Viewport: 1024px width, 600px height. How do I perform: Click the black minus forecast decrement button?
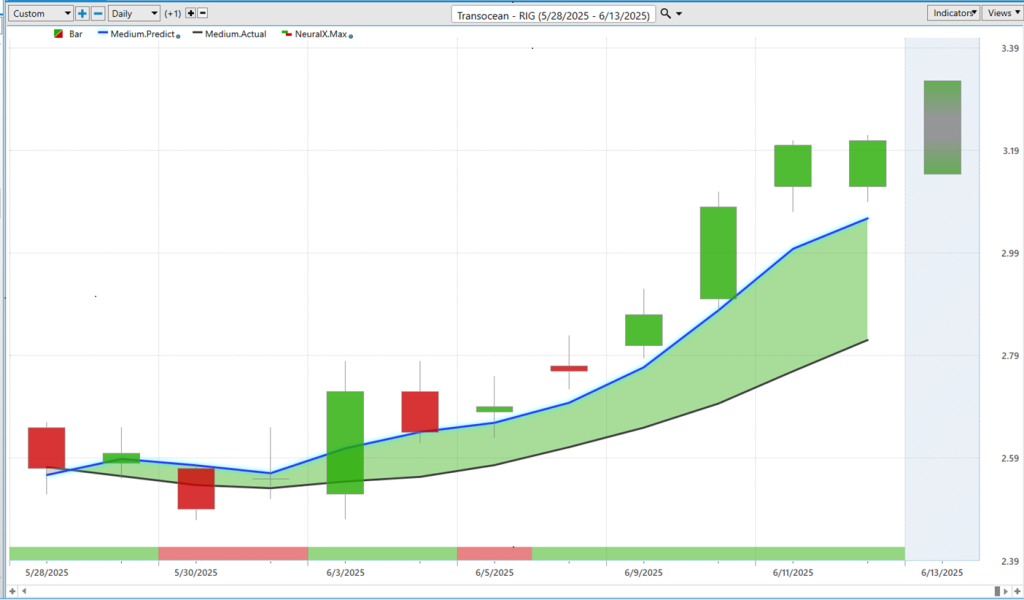tap(203, 14)
